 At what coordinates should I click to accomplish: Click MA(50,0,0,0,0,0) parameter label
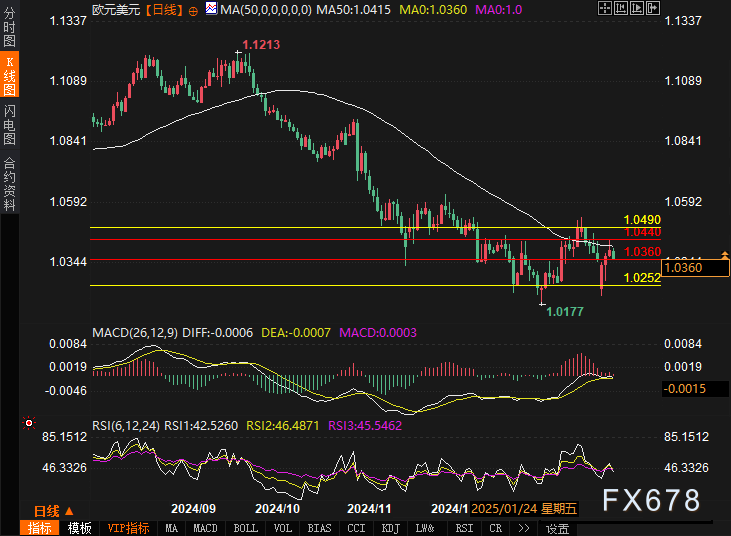pyautogui.click(x=266, y=9)
